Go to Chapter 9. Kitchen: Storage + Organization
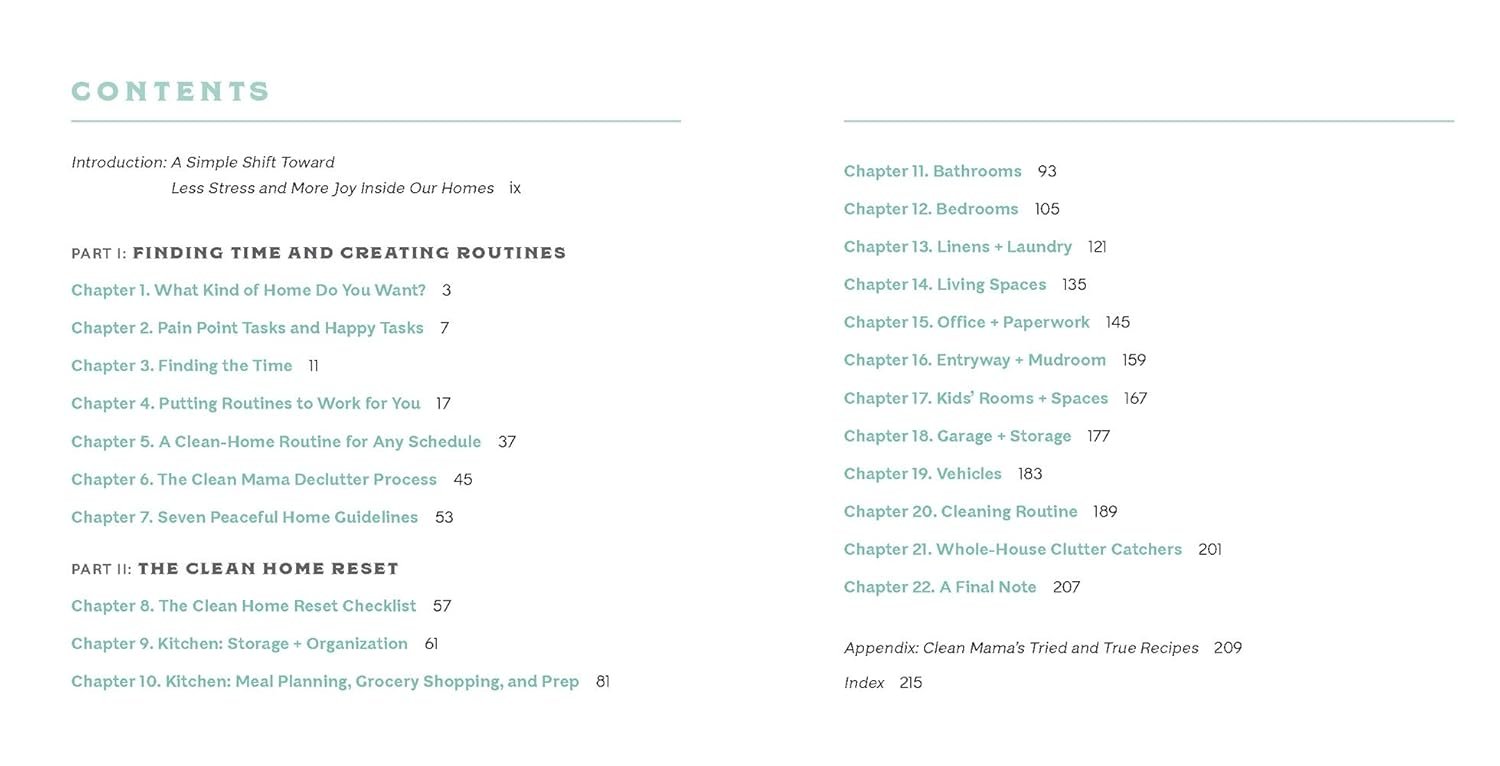The image size is (1500, 766). (x=239, y=643)
